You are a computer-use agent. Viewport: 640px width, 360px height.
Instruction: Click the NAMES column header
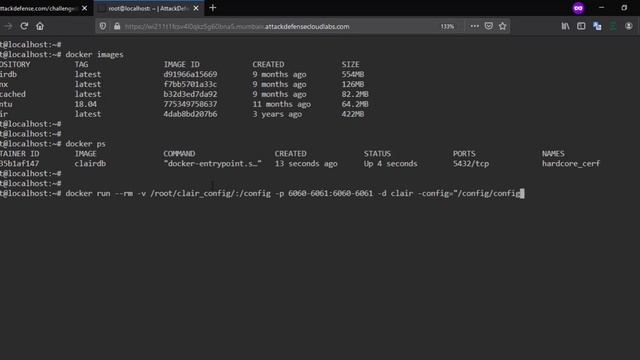tap(553, 154)
